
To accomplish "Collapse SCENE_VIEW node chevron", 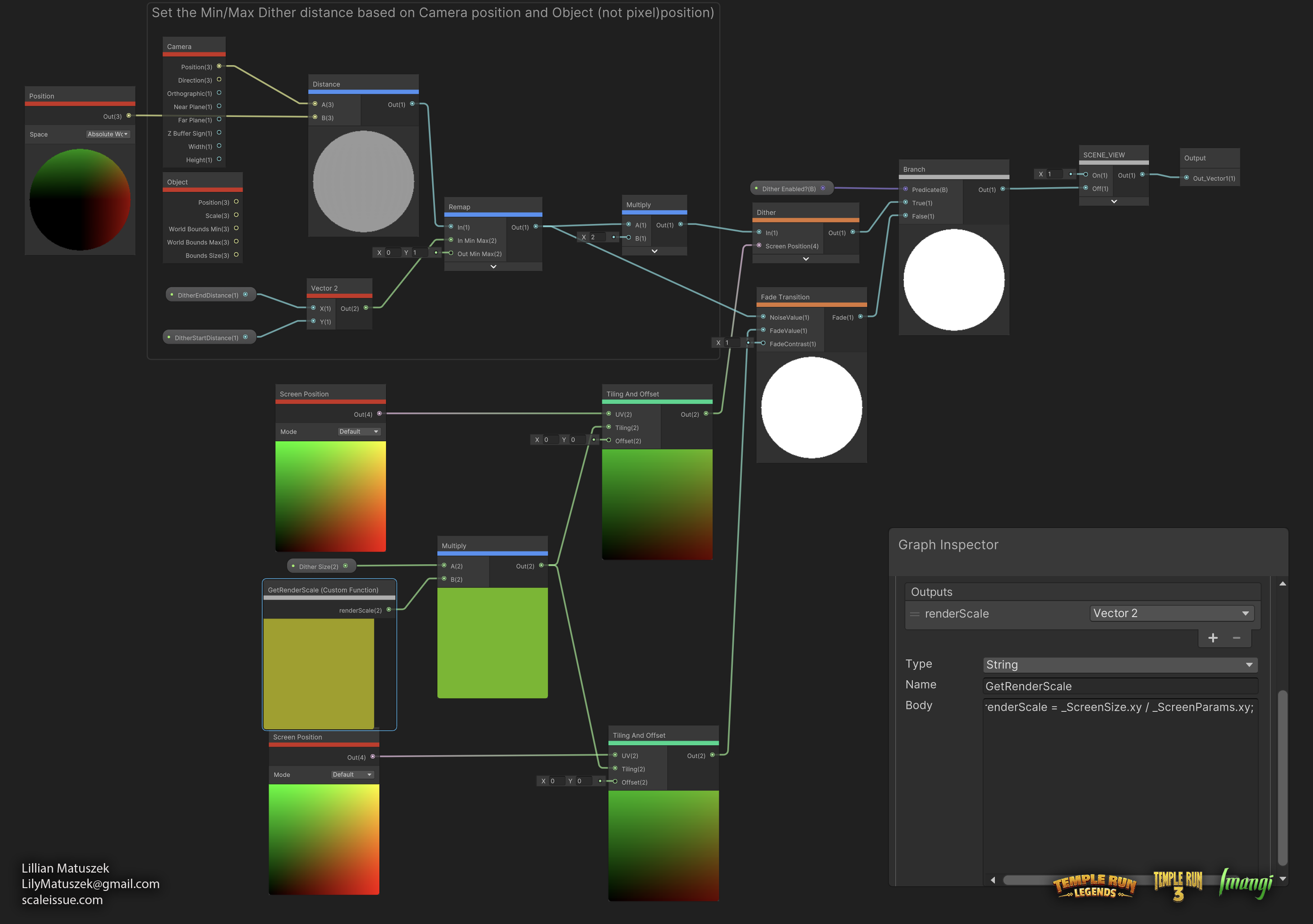I will click(1113, 201).
